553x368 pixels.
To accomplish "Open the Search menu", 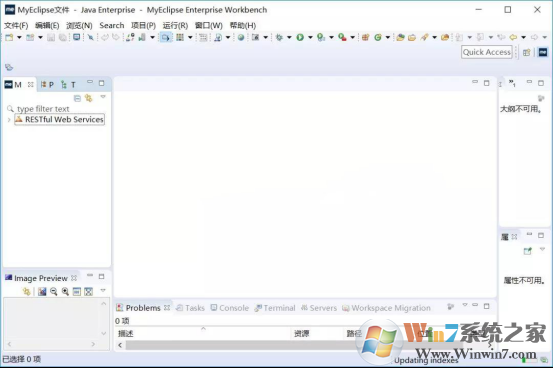I will 112,25.
